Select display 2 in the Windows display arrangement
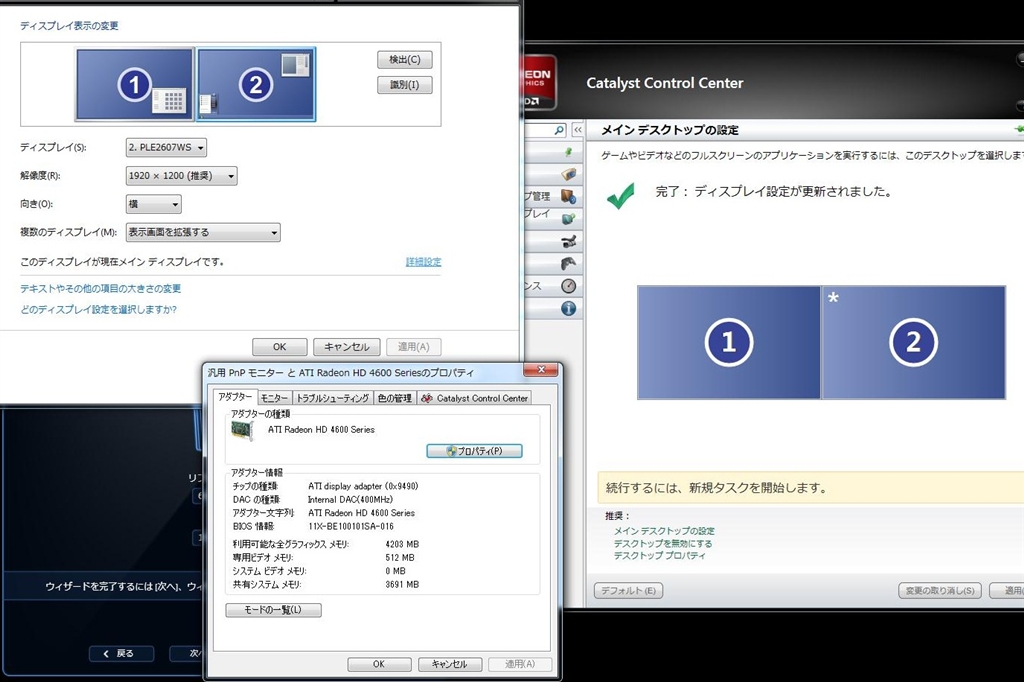This screenshot has width=1024, height=682. click(256, 84)
